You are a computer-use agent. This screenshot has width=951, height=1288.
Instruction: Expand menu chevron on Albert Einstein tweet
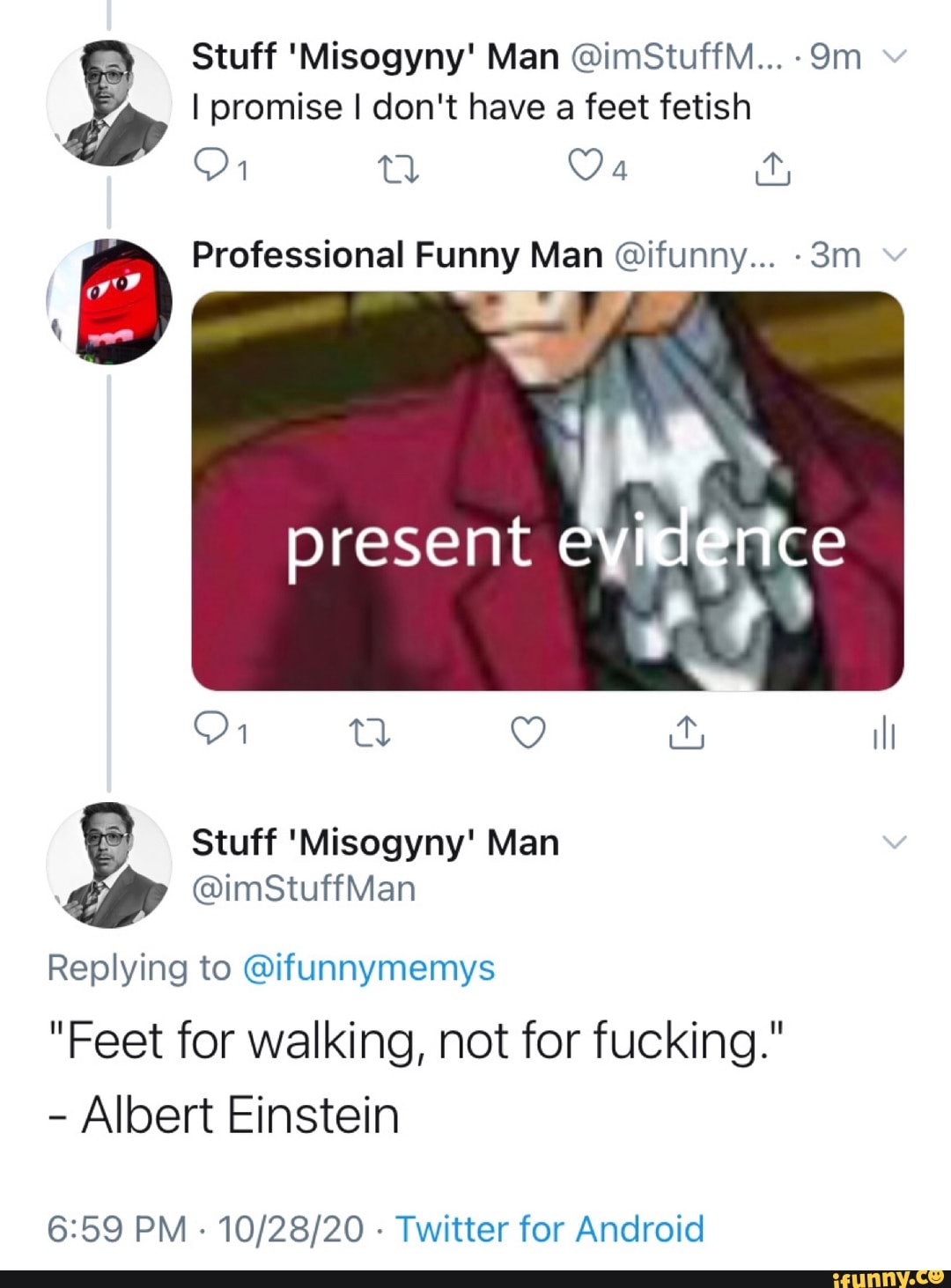tap(894, 843)
